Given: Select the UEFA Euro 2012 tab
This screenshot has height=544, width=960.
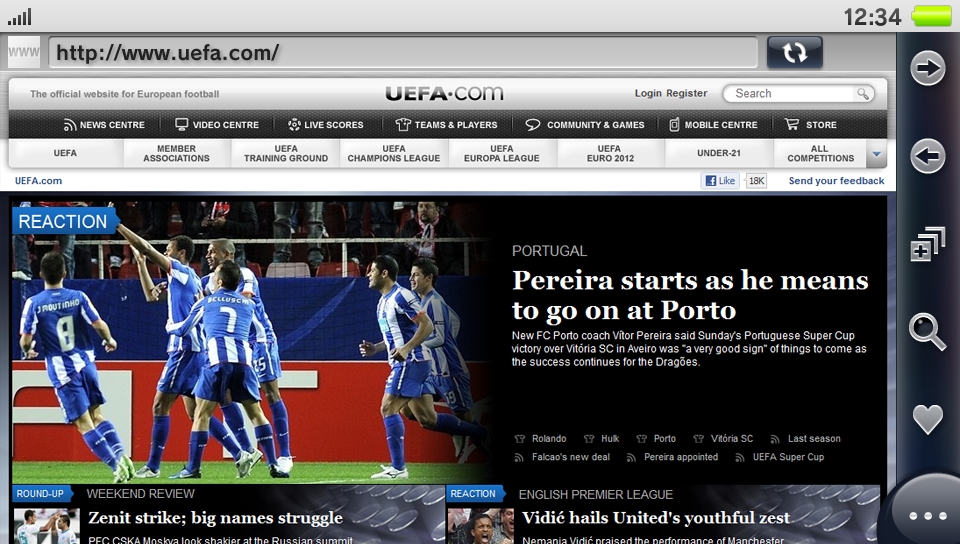Looking at the screenshot, I should (609, 154).
